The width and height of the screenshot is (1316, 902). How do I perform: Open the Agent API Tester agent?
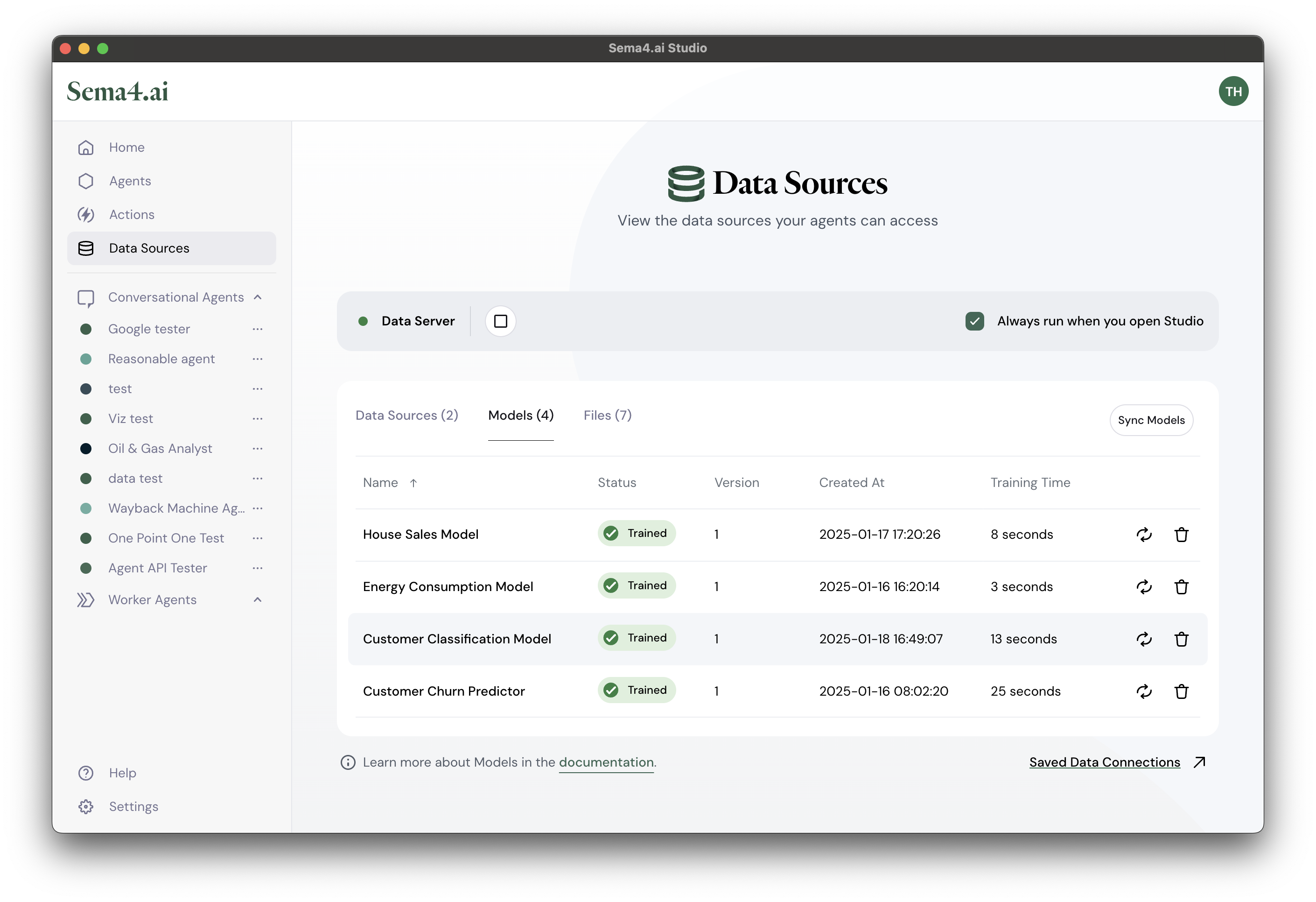coord(157,568)
